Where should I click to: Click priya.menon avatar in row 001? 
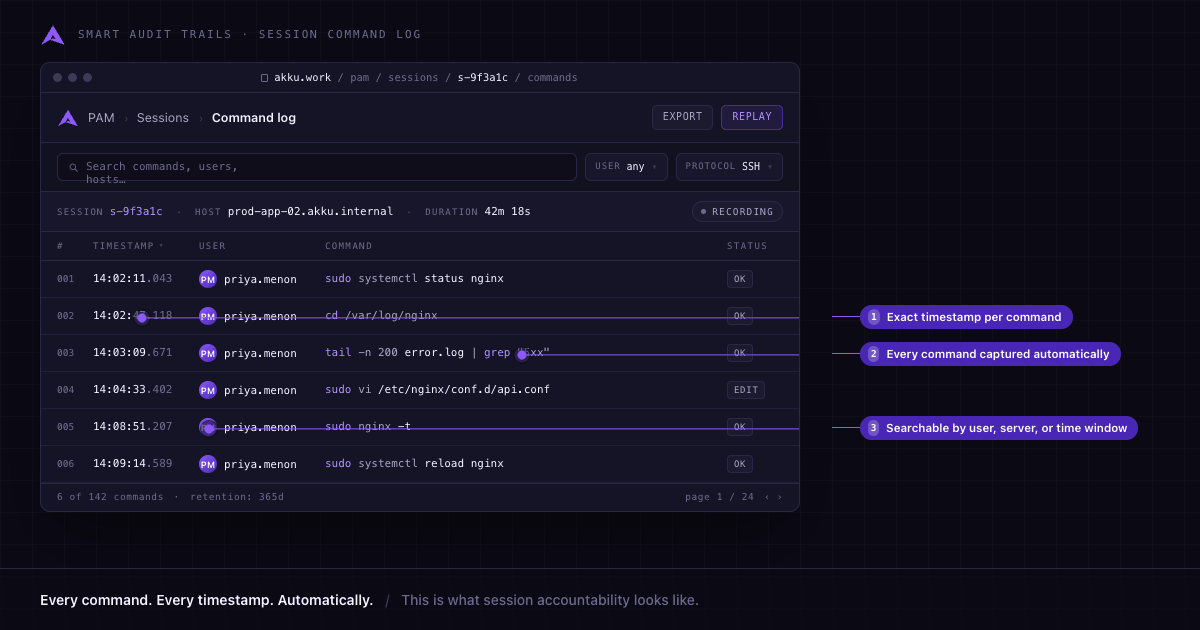click(x=208, y=279)
